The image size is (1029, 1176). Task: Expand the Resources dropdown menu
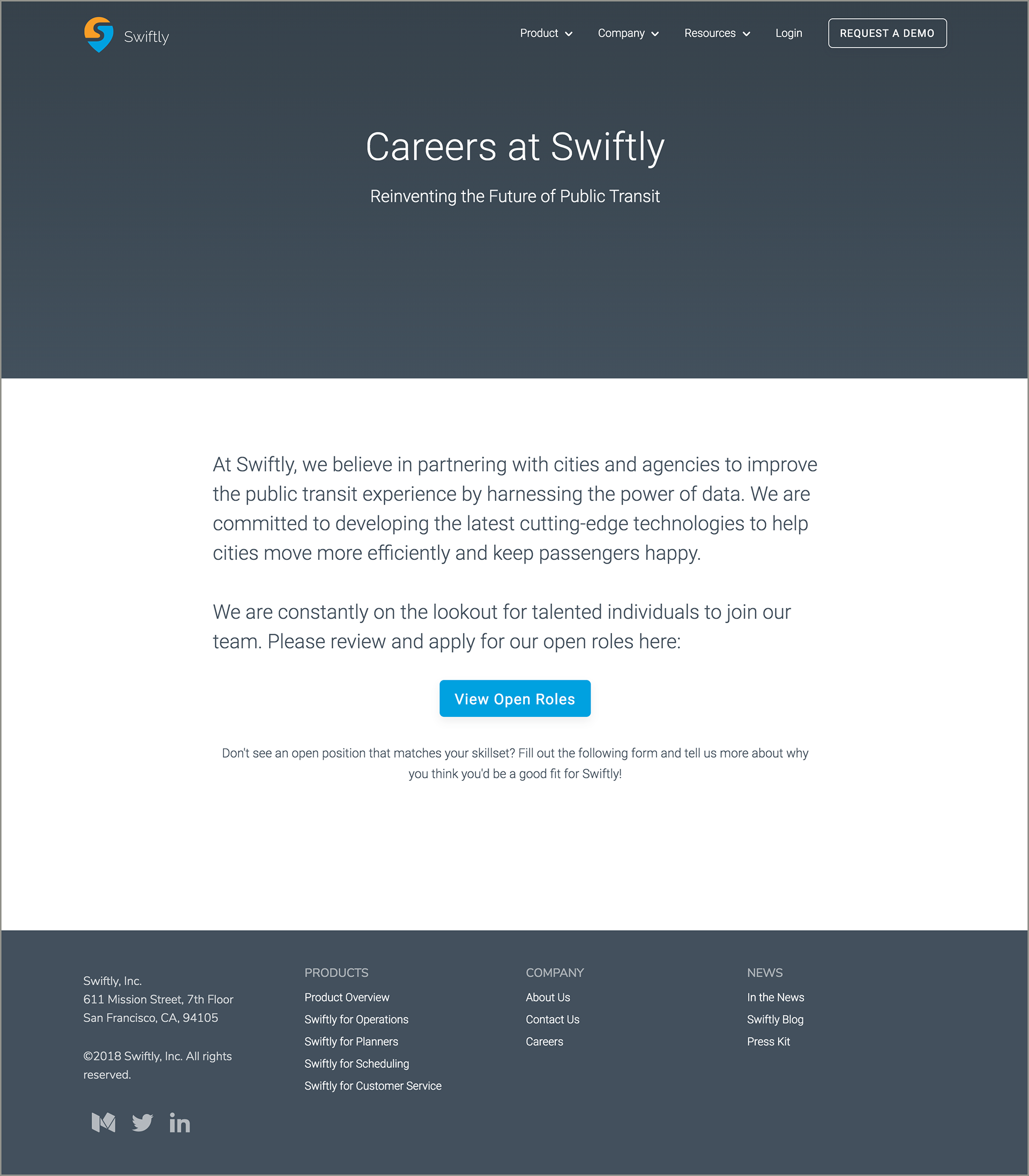point(717,33)
